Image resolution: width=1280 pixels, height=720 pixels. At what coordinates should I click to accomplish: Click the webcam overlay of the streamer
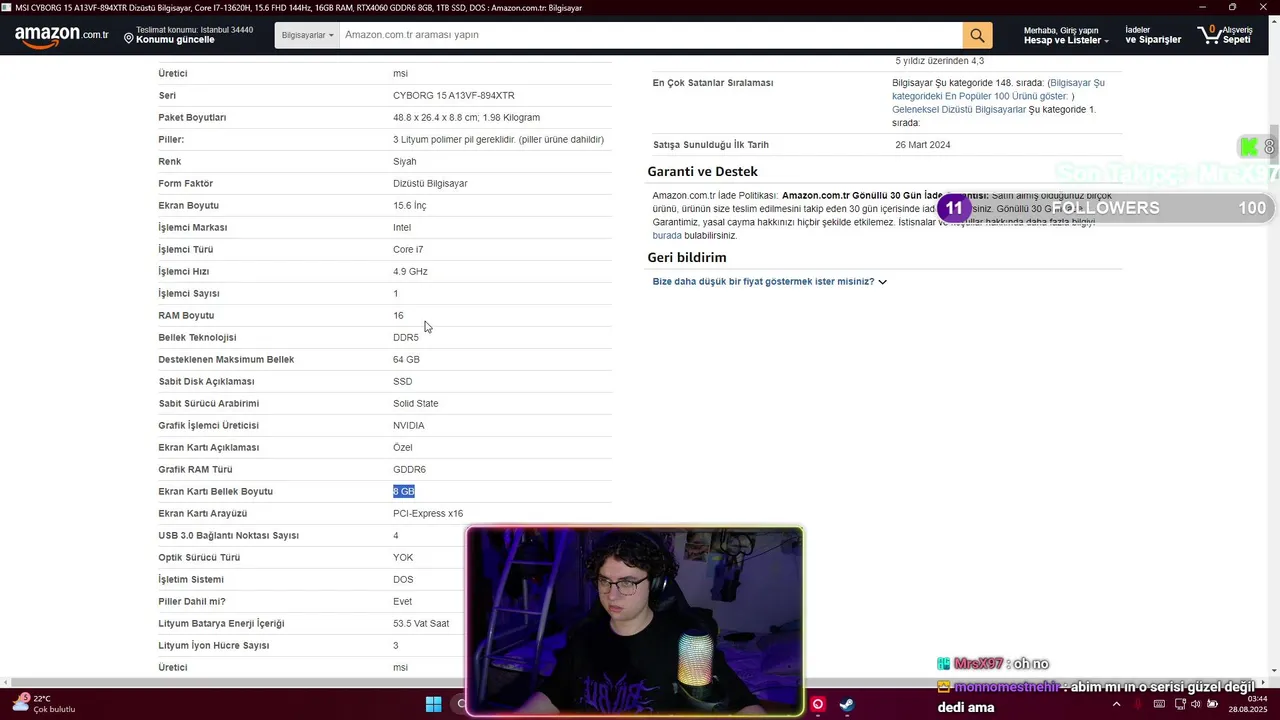(x=634, y=621)
